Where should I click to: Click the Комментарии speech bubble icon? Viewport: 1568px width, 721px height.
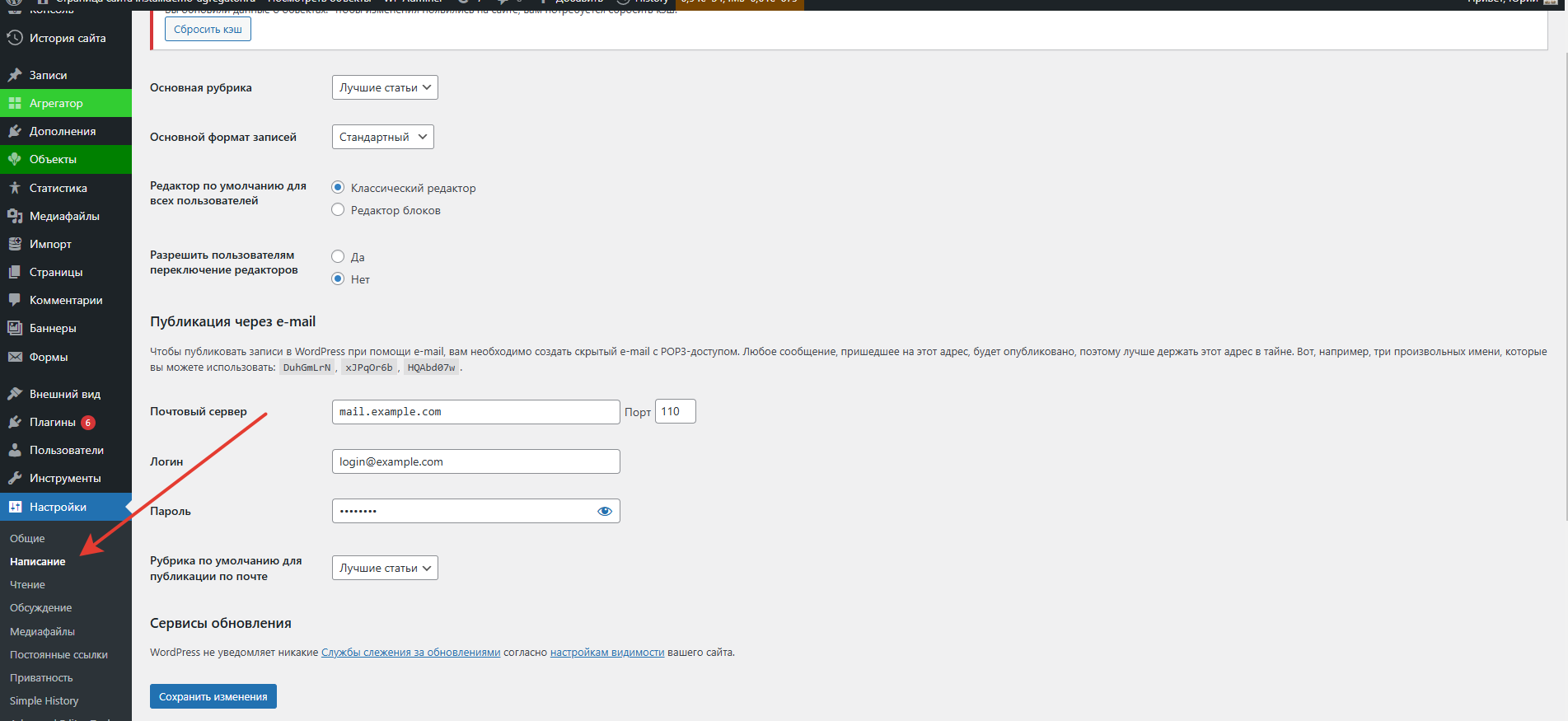point(15,300)
